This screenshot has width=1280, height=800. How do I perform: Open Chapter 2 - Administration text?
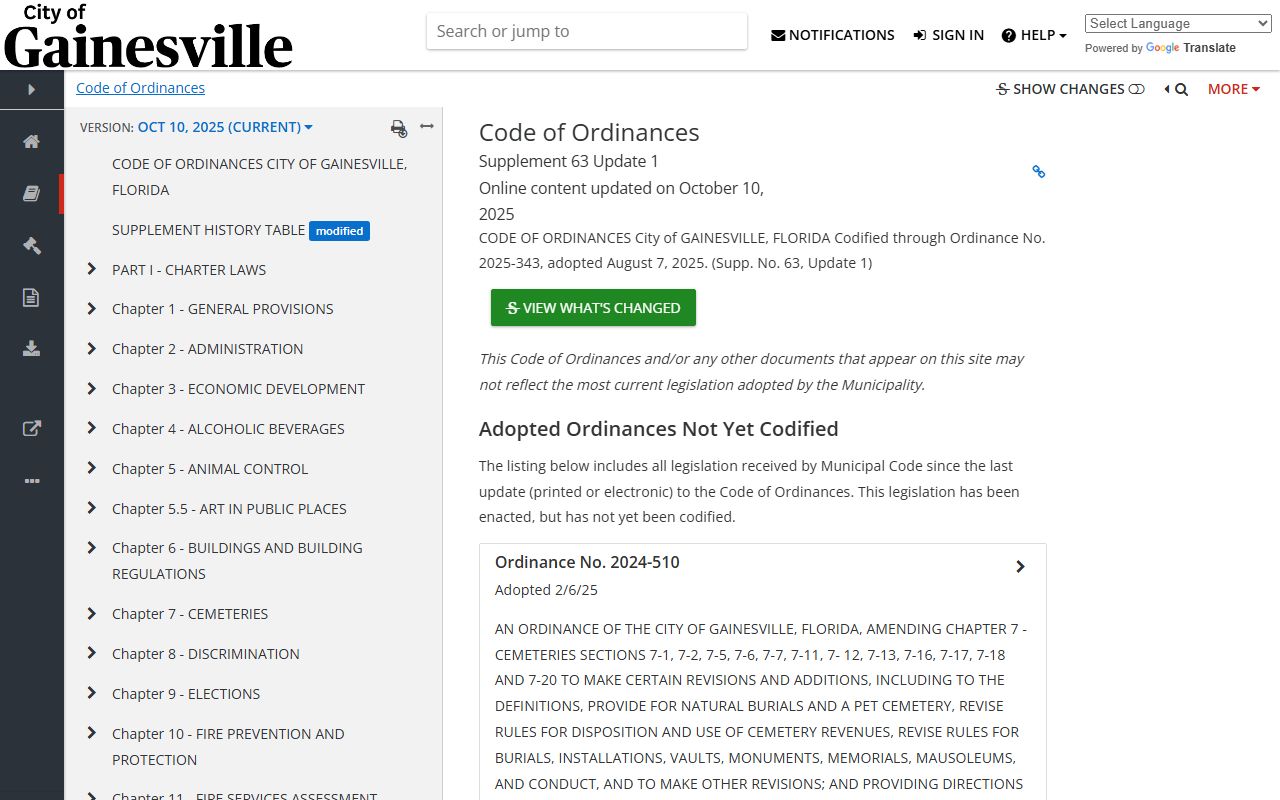[207, 349]
